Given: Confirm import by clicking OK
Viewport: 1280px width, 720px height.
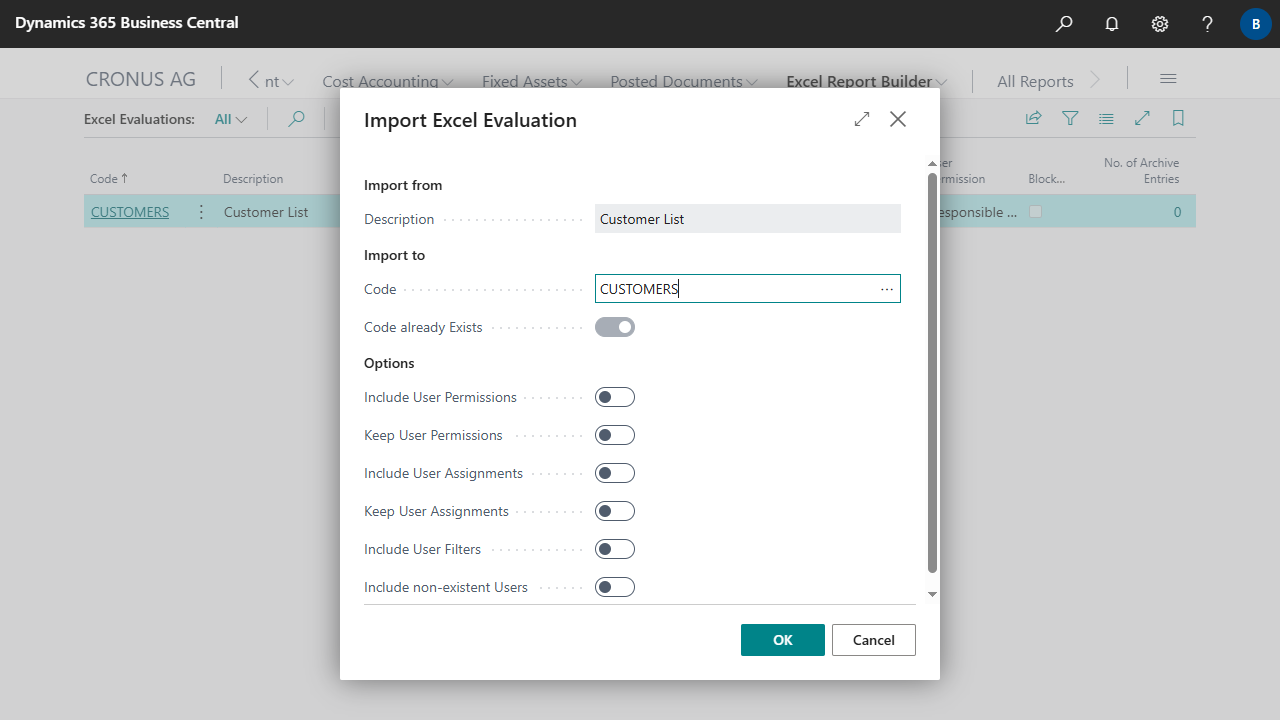Looking at the screenshot, I should (x=782, y=639).
